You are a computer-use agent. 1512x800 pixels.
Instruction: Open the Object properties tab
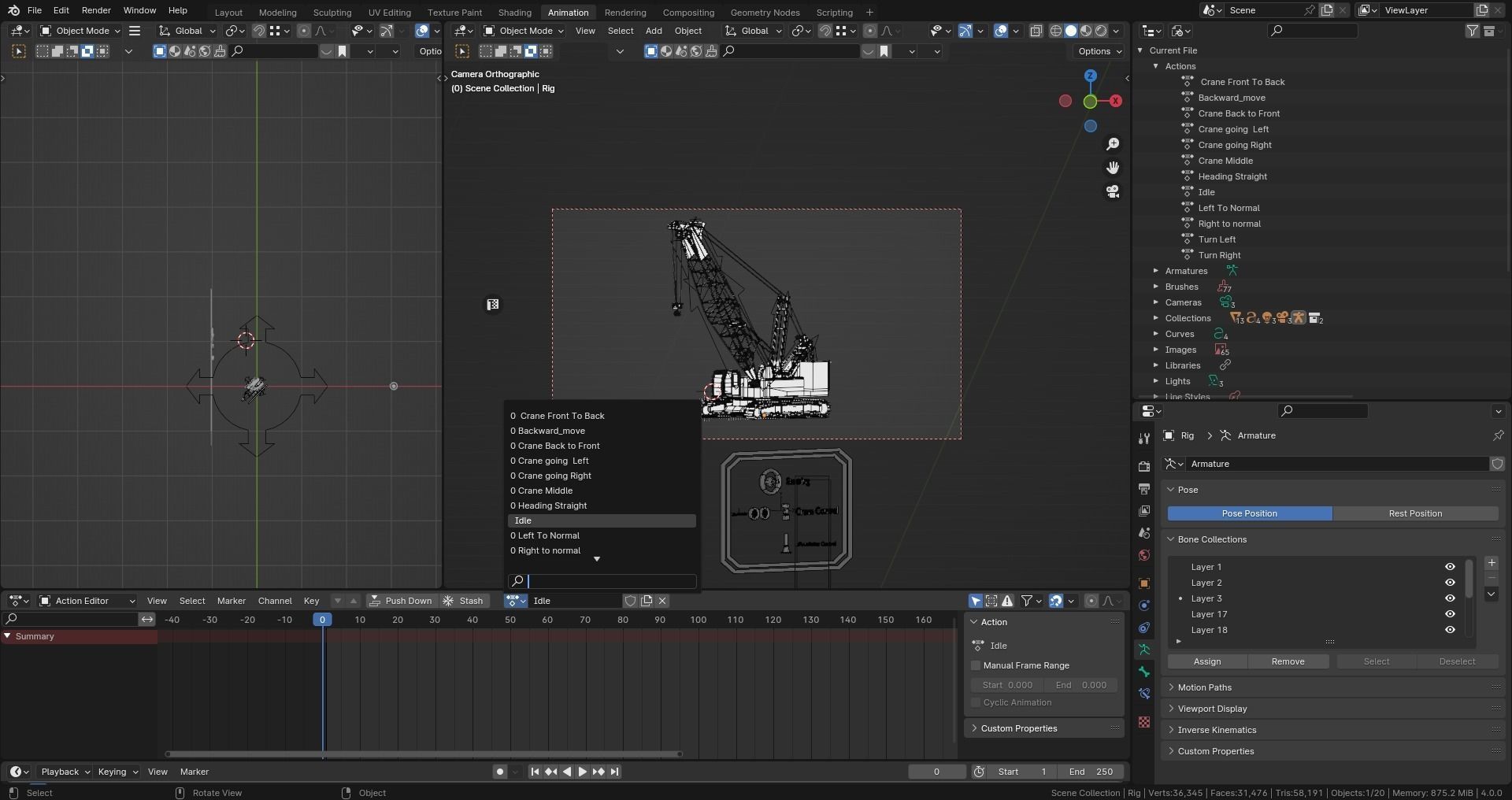[1144, 583]
